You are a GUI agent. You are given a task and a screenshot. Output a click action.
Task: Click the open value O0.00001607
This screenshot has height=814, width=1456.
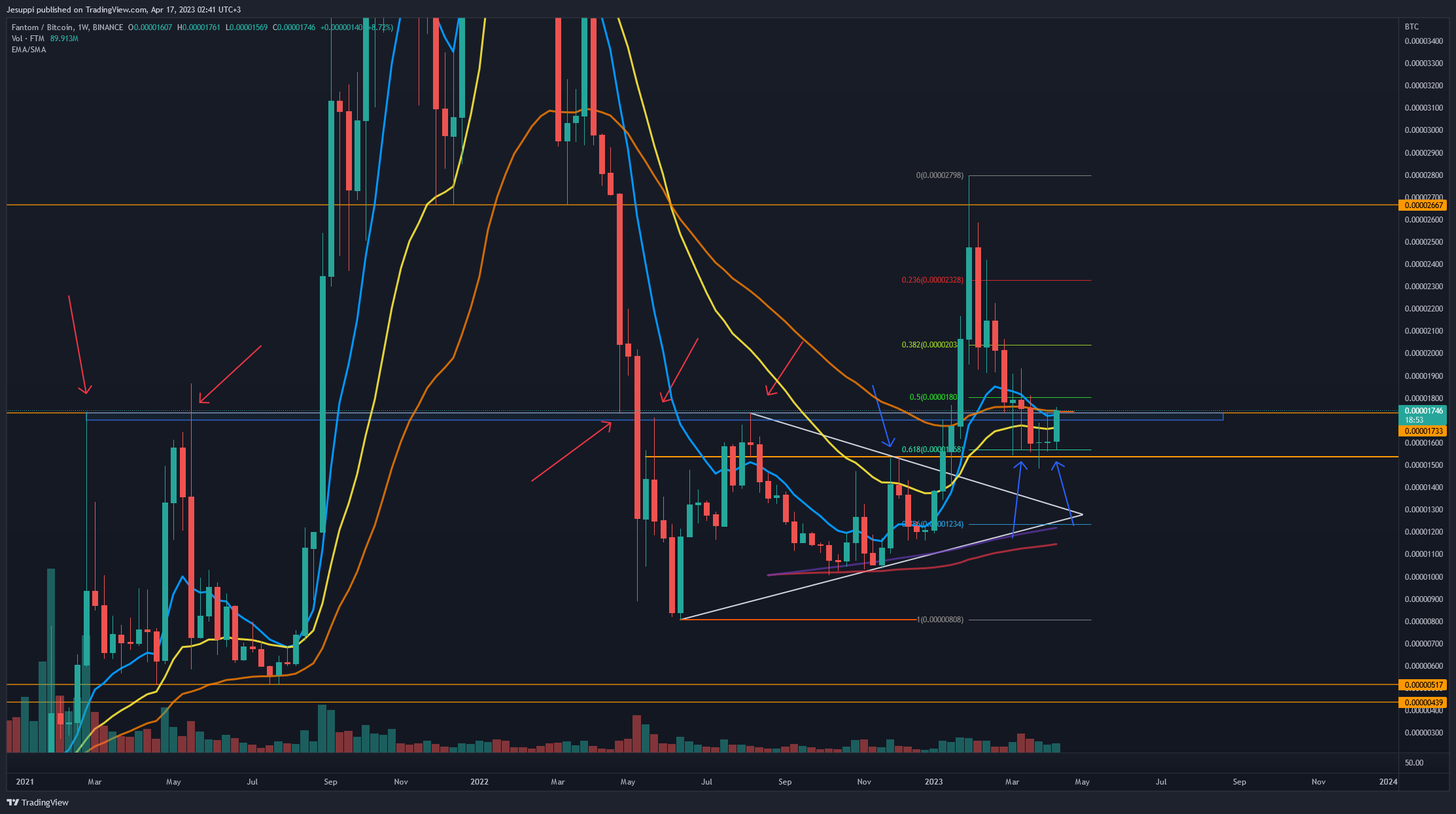pos(150,27)
